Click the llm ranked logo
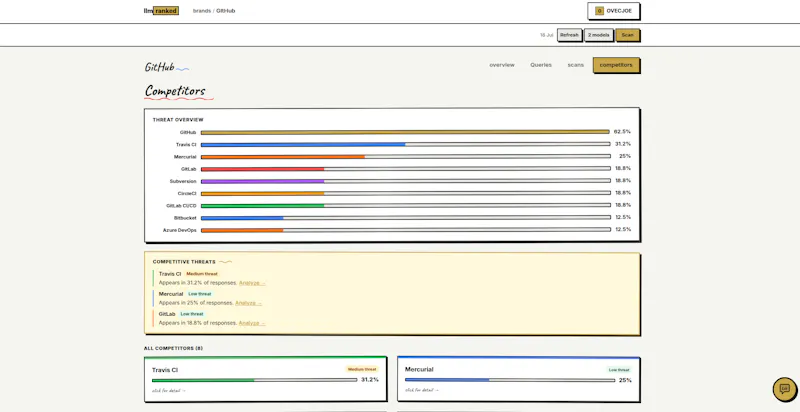Image resolution: width=800 pixels, height=412 pixels. click(x=161, y=11)
